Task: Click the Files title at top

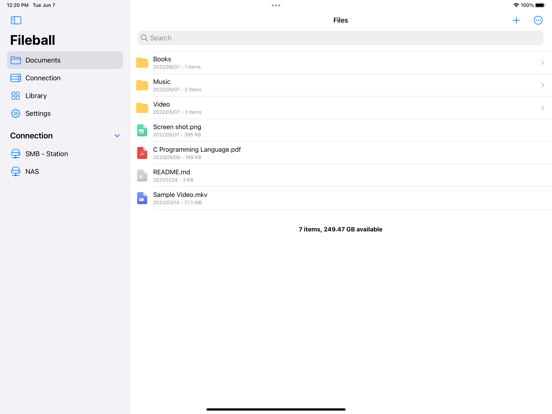Action: (340, 20)
